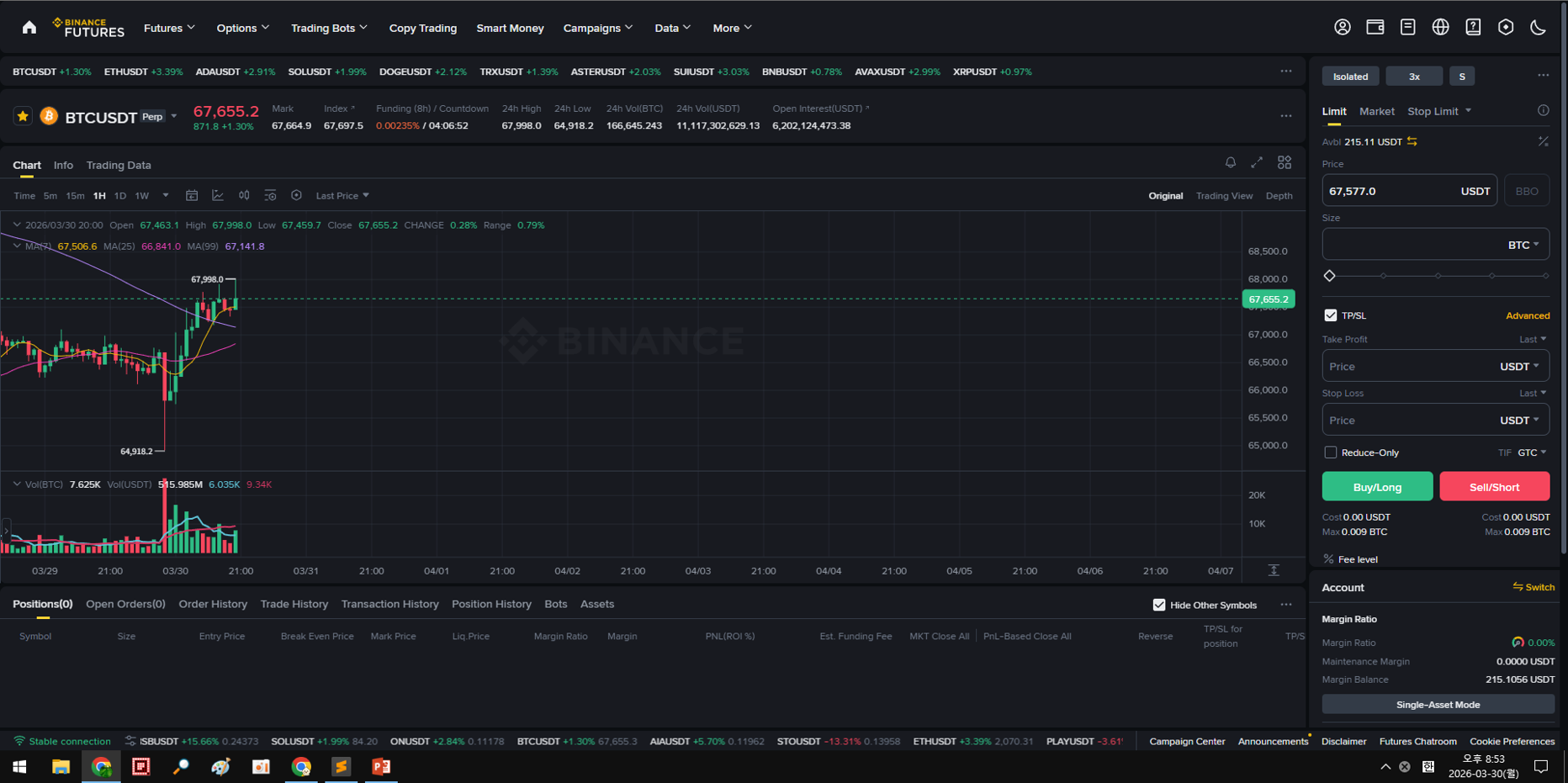
Task: Open the calculator icon in order panel
Action: [x=1544, y=141]
